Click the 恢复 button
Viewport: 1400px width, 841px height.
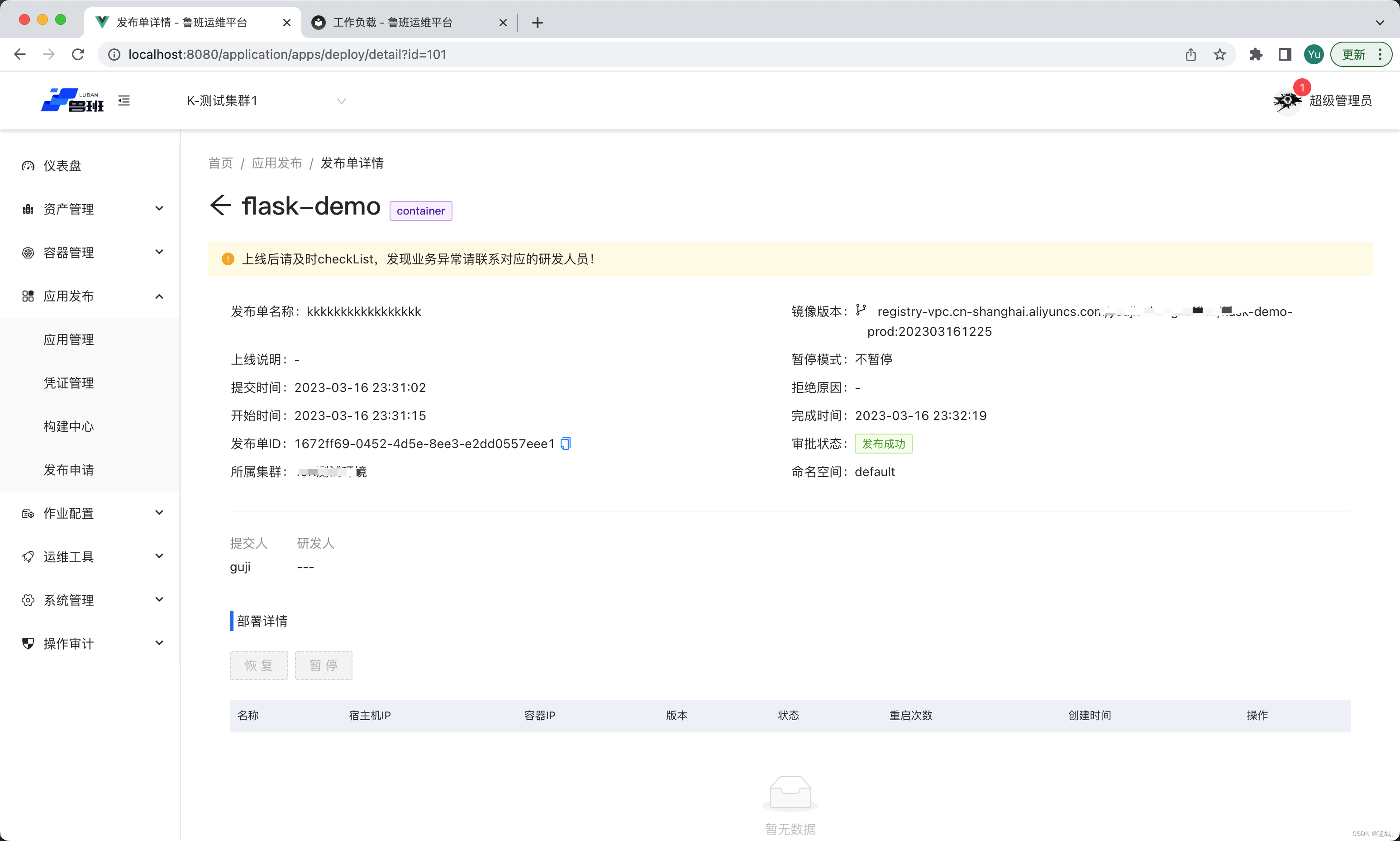tap(258, 665)
